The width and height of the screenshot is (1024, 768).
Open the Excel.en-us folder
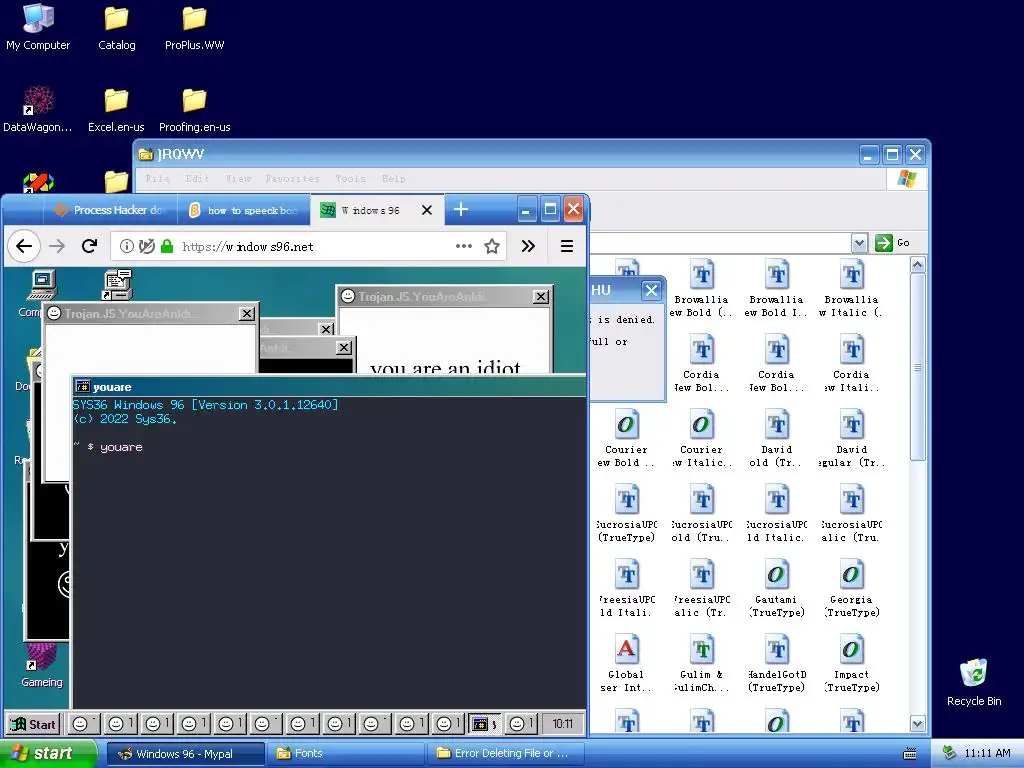pyautogui.click(x=116, y=109)
